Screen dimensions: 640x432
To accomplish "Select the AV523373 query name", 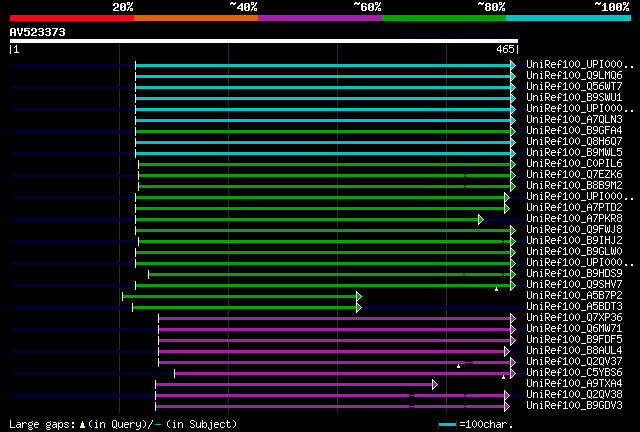I will coord(38,32).
